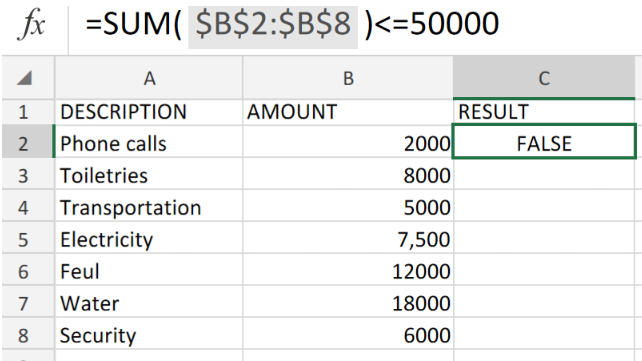Select the Phone calls cell
The height and width of the screenshot is (361, 642).
pyautogui.click(x=149, y=142)
